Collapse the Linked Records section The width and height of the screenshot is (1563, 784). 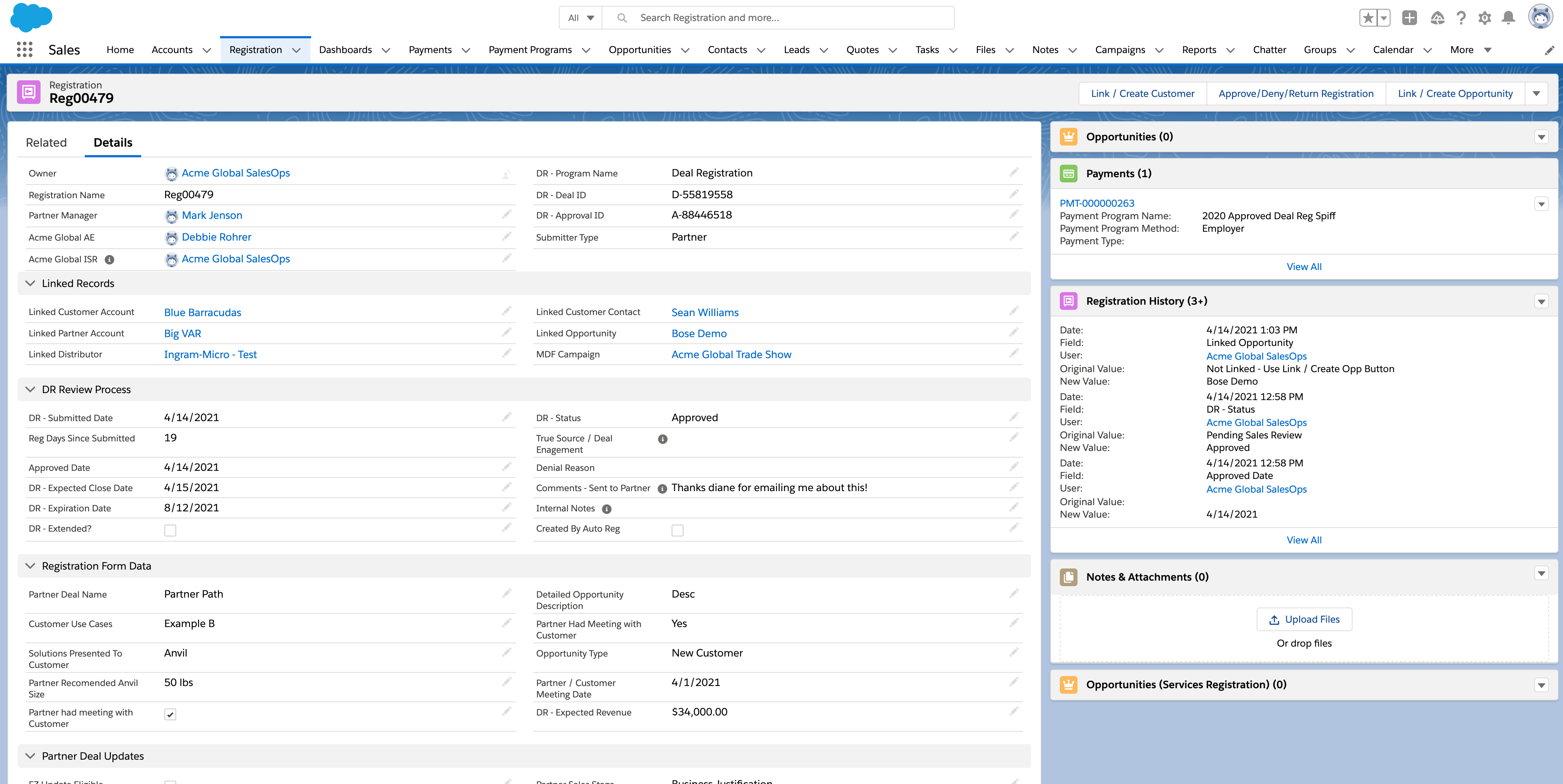[30, 283]
